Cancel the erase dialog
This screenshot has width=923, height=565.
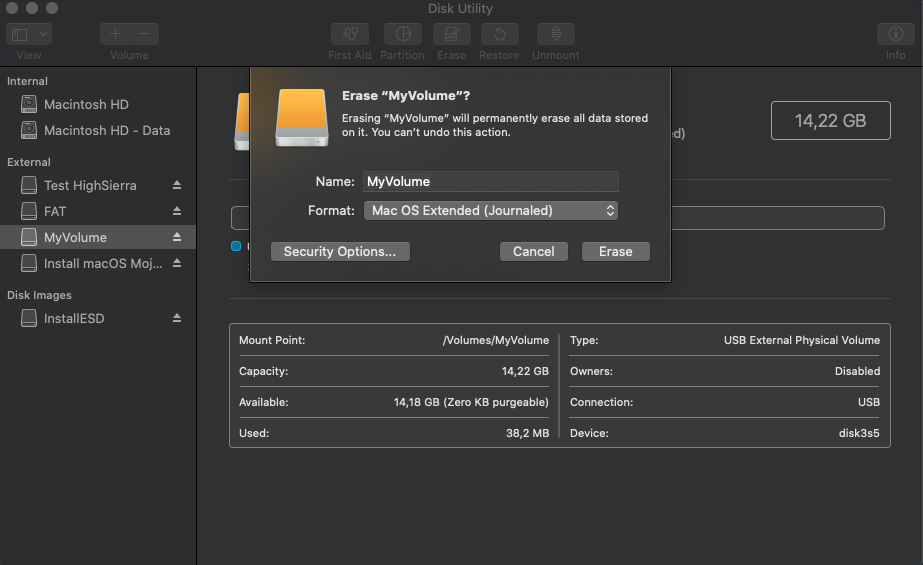tap(534, 251)
